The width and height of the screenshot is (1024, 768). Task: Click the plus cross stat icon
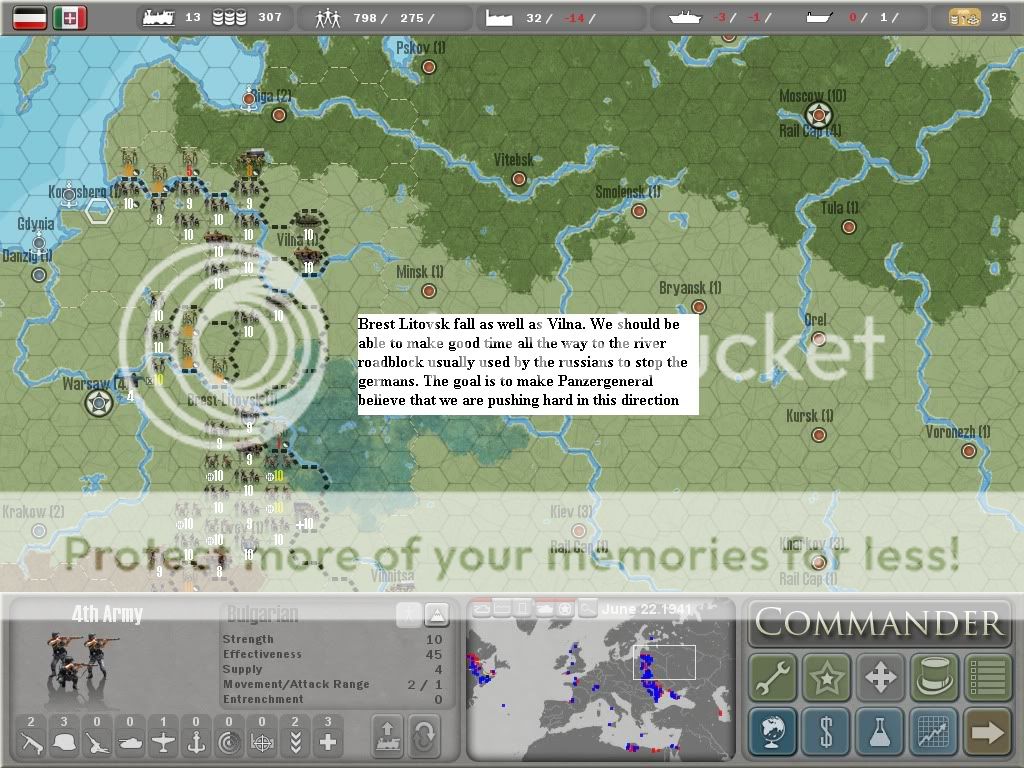(328, 743)
